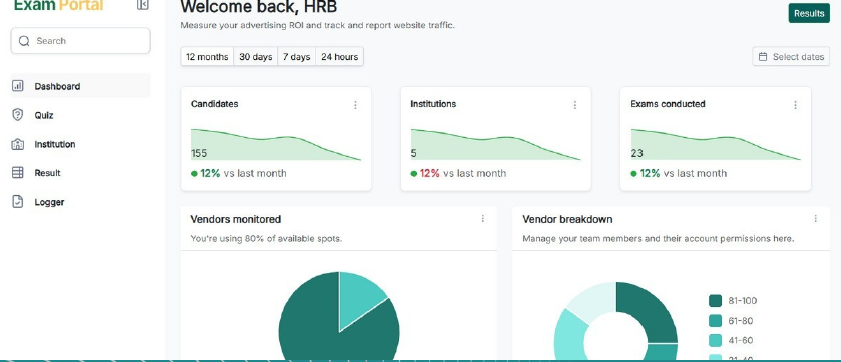Image resolution: width=841 pixels, height=362 pixels.
Task: Switch to the 7 days range
Action: (297, 57)
